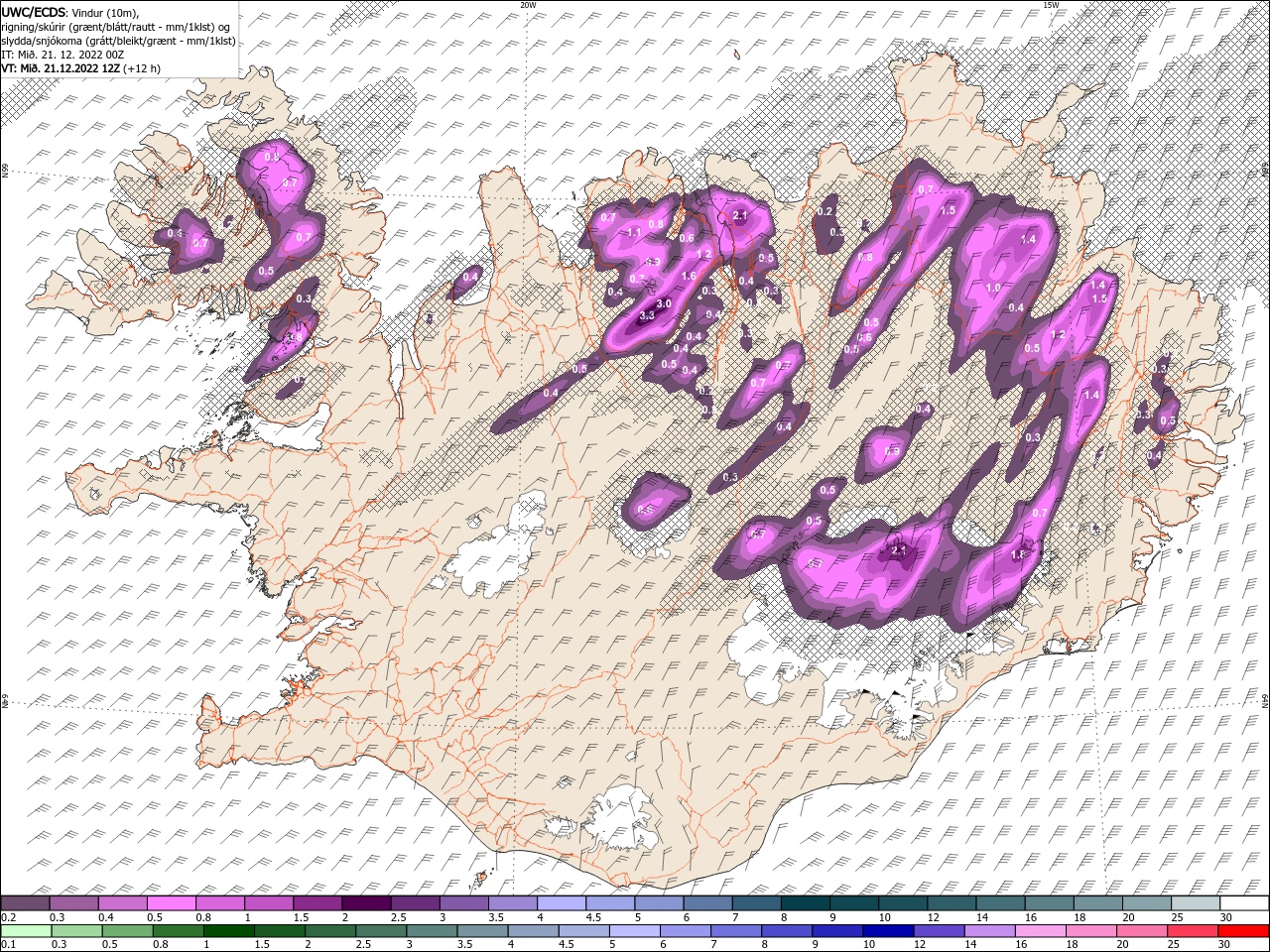
Task: Click the southern '2.1' snowfall value near the glacier
Action: (900, 549)
